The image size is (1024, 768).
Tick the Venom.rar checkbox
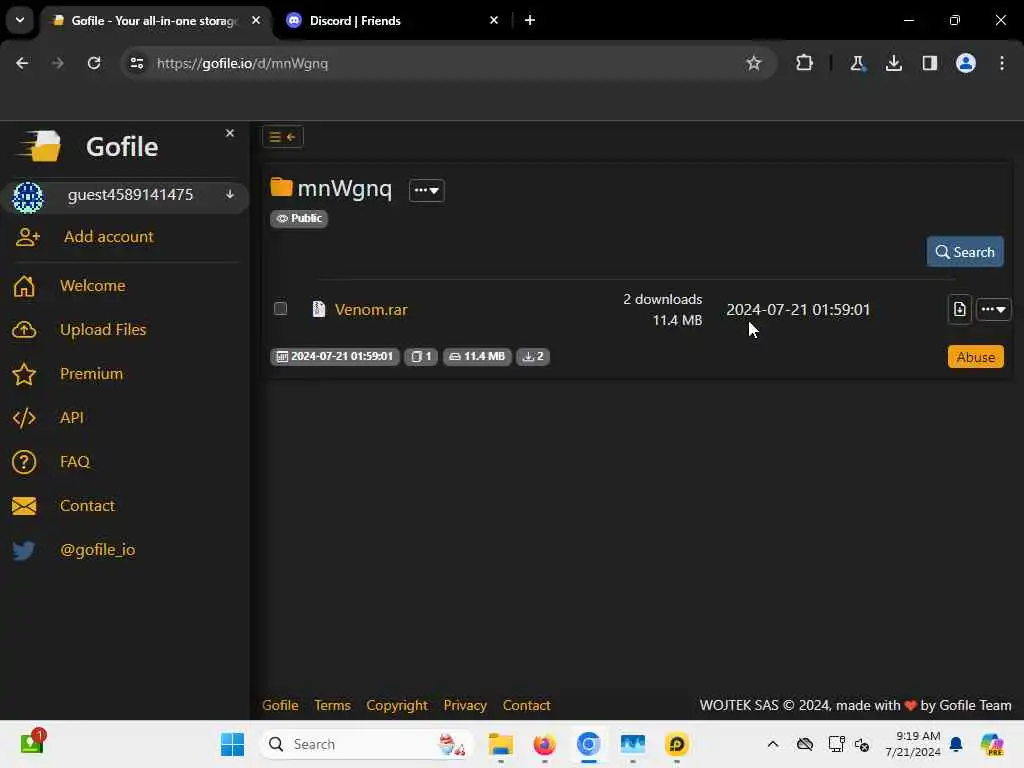coord(280,308)
